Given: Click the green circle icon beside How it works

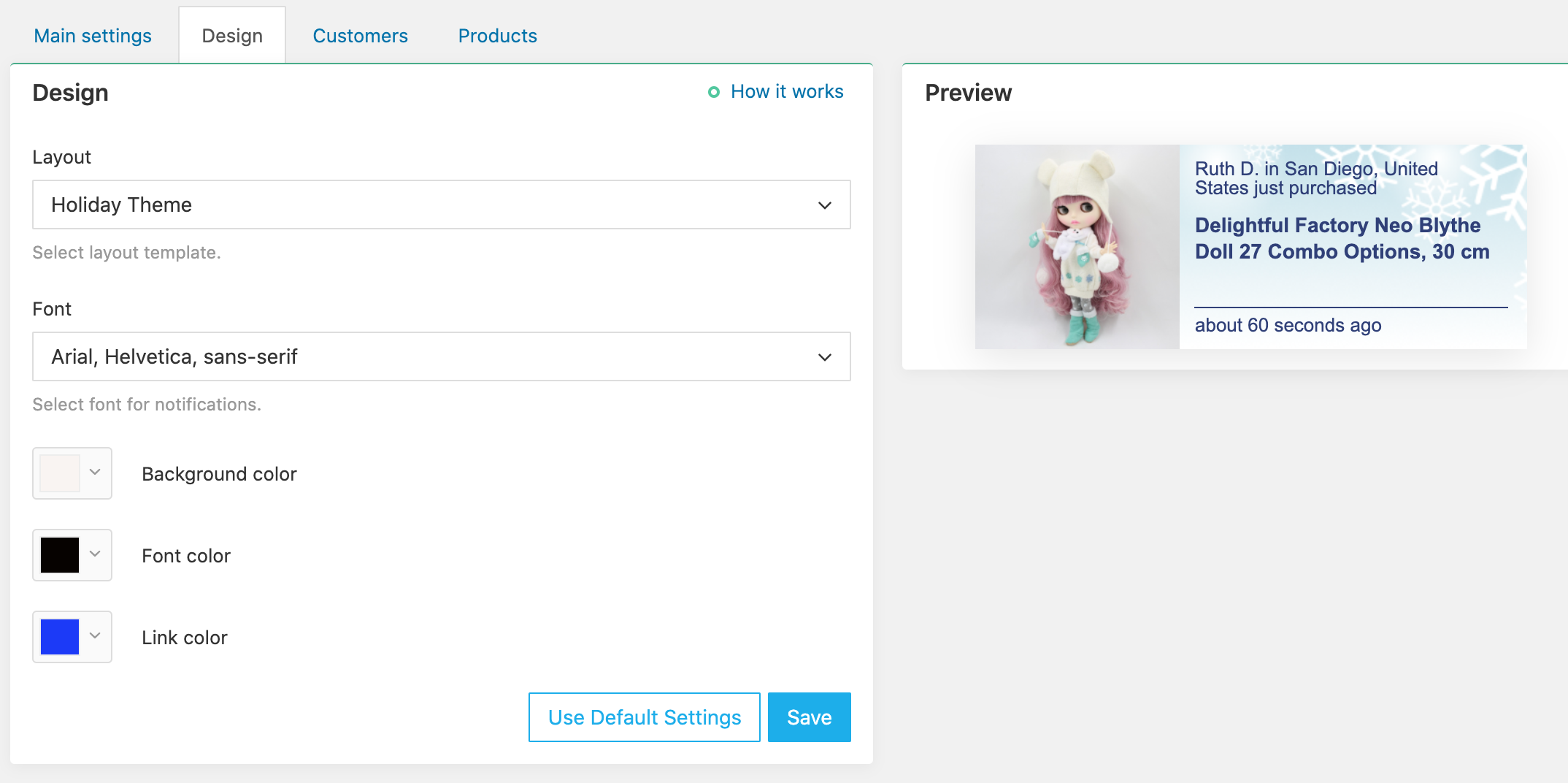Looking at the screenshot, I should click(714, 92).
